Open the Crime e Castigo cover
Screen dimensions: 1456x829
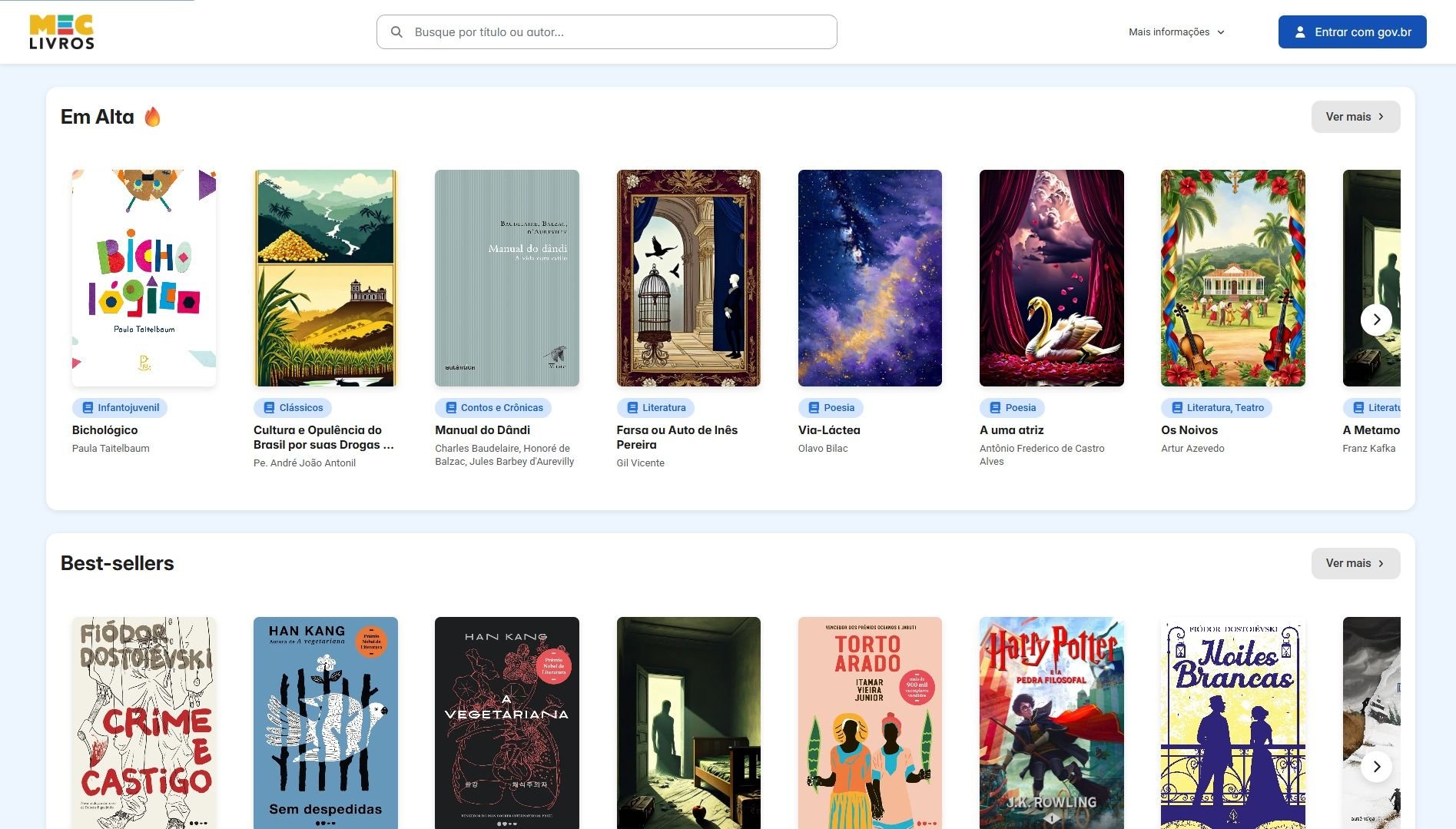[144, 722]
